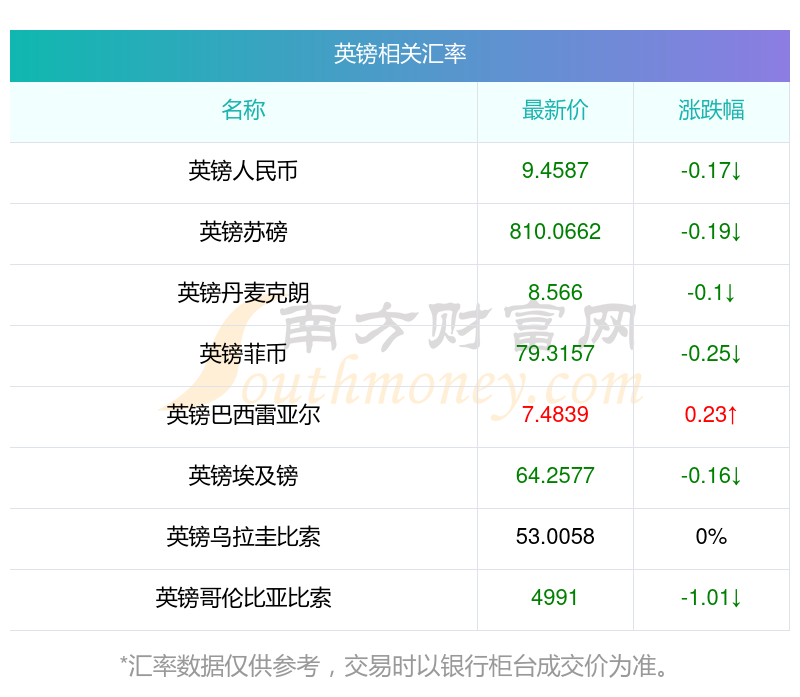Click the 涨跌幅 column header

click(711, 110)
